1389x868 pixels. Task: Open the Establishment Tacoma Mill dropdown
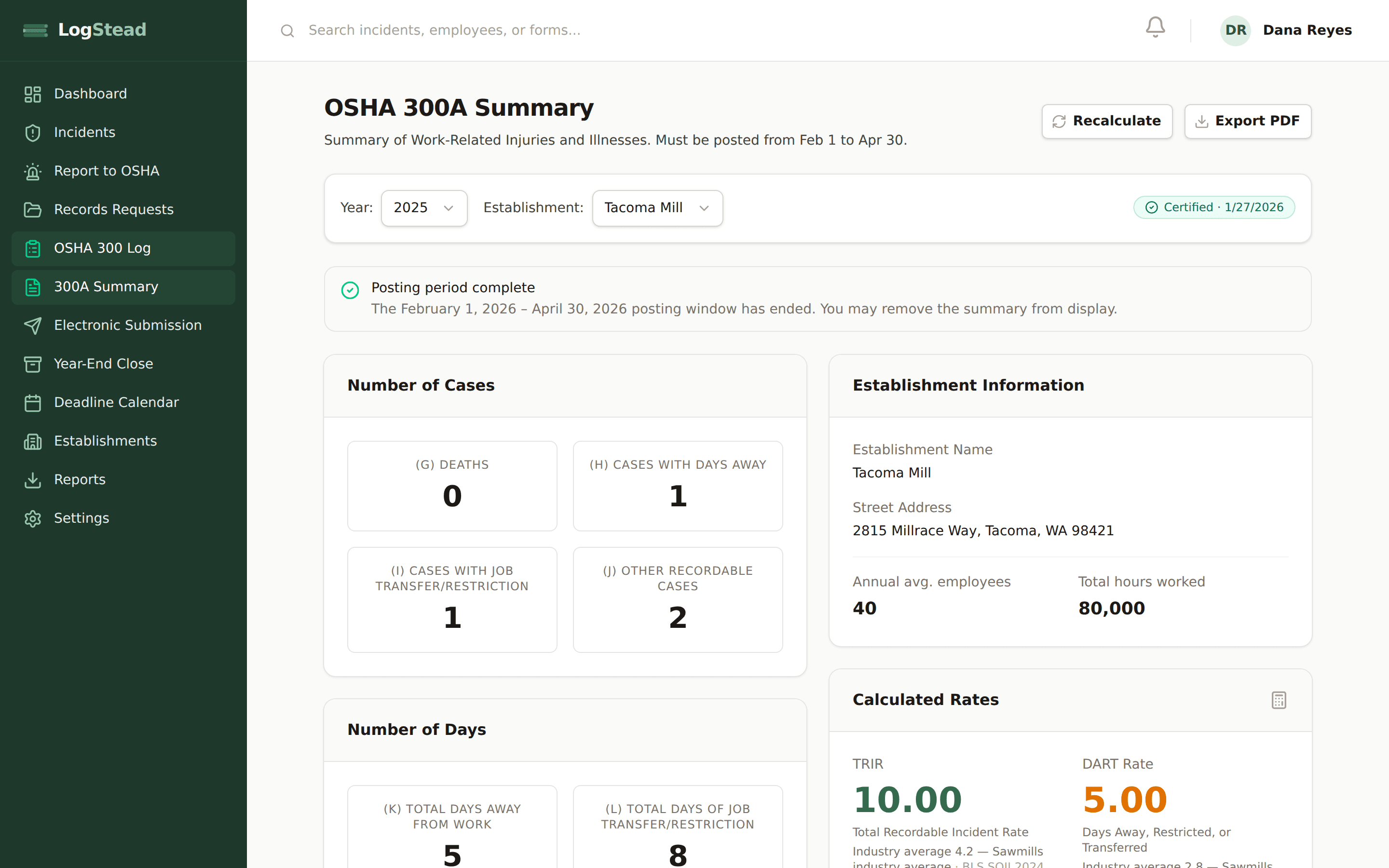coord(657,208)
